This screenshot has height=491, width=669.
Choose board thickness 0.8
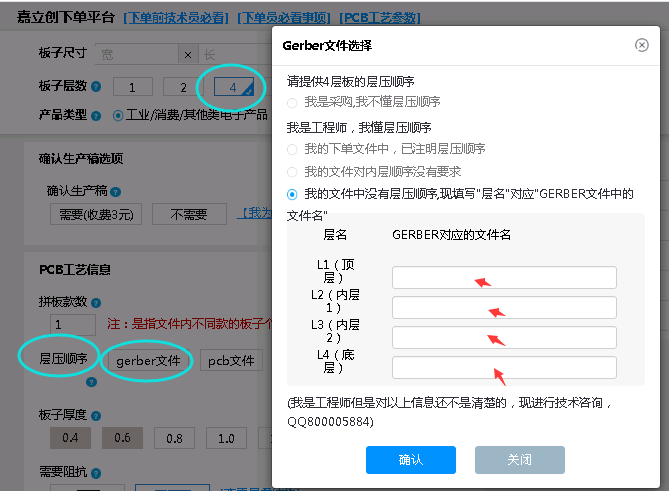point(174,438)
